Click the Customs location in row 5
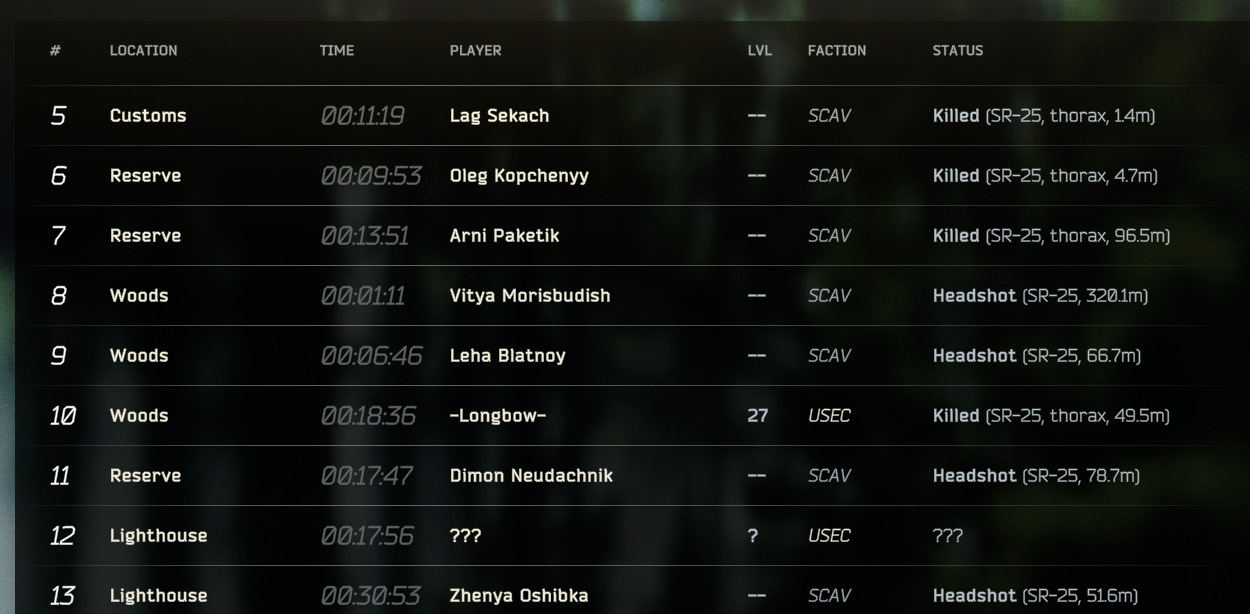Screen dimensions: 1250x614 (148, 116)
